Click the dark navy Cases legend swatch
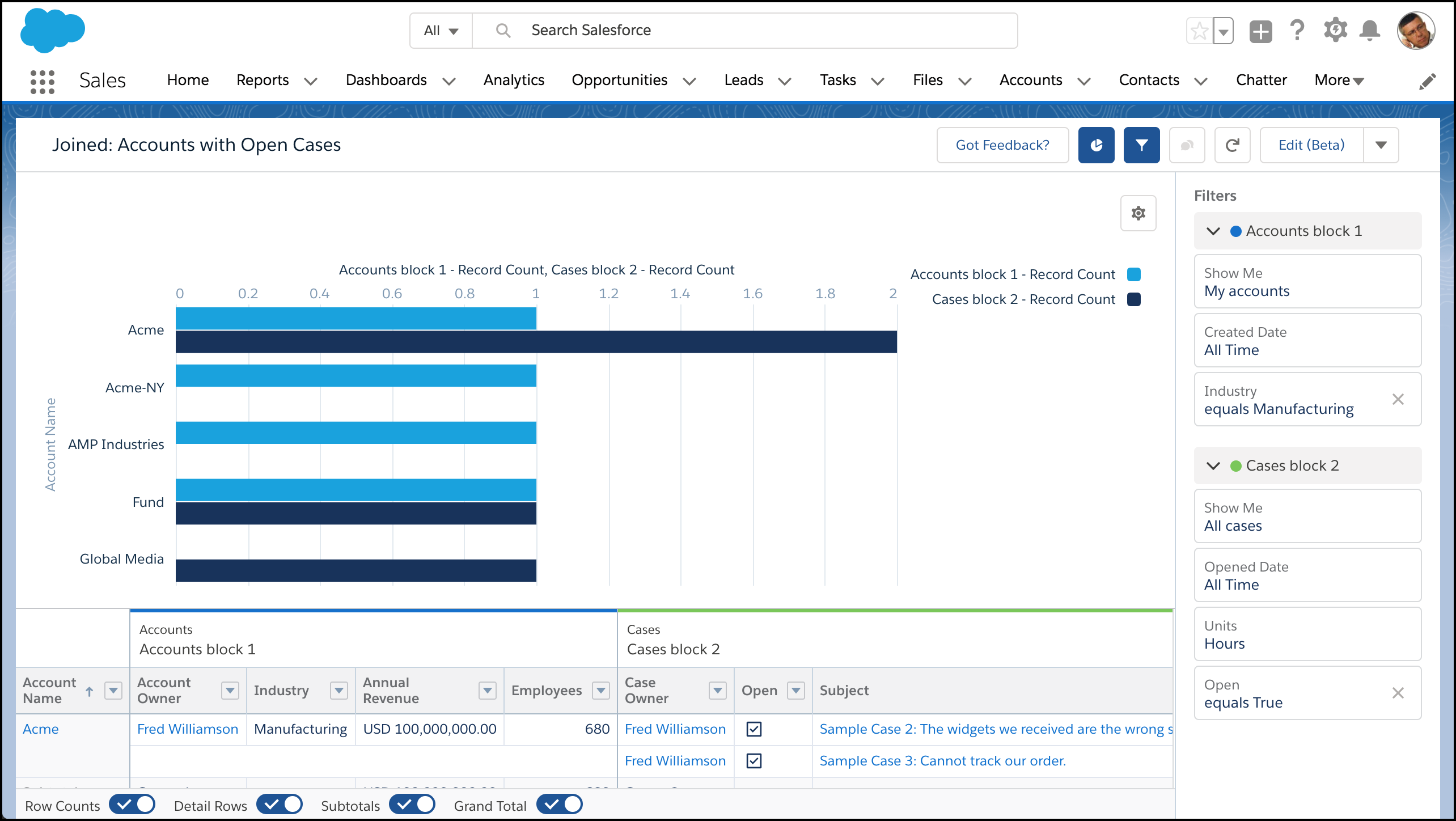Image resolution: width=1456 pixels, height=821 pixels. click(x=1133, y=299)
